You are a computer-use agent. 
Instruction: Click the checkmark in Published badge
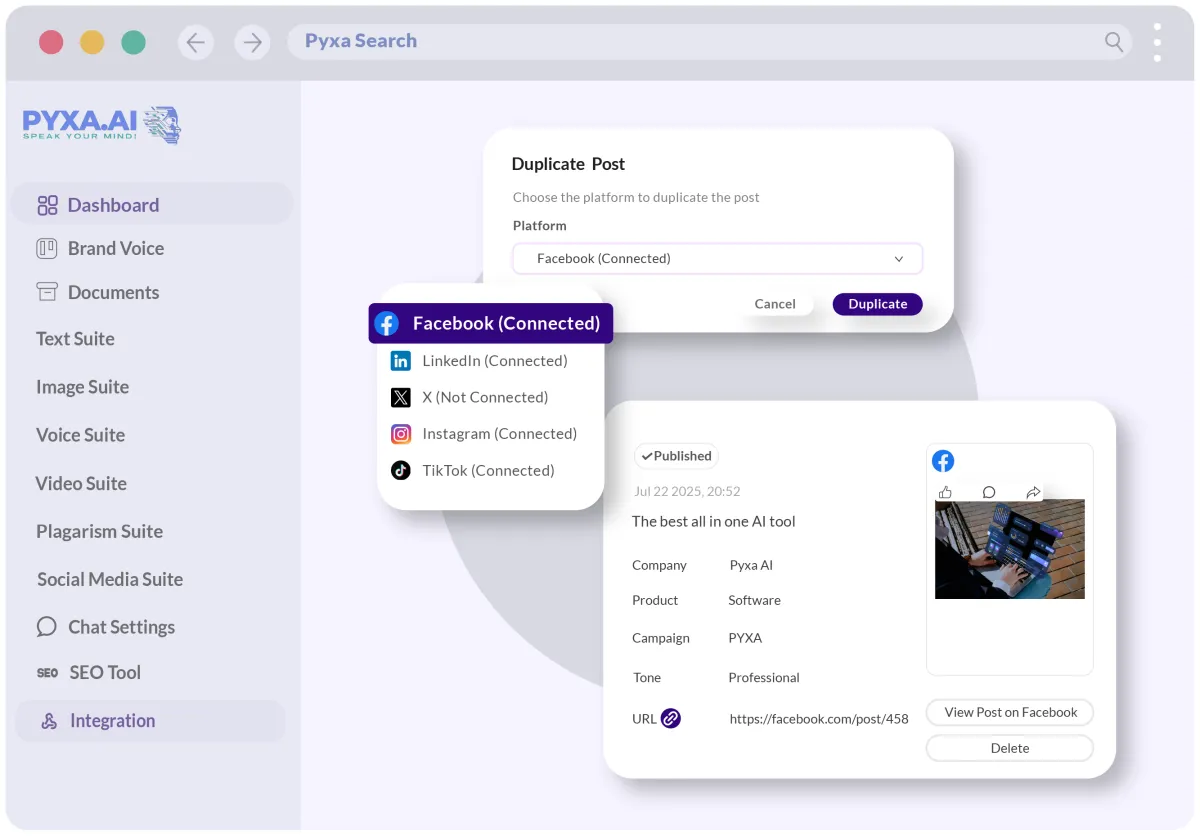tap(647, 456)
